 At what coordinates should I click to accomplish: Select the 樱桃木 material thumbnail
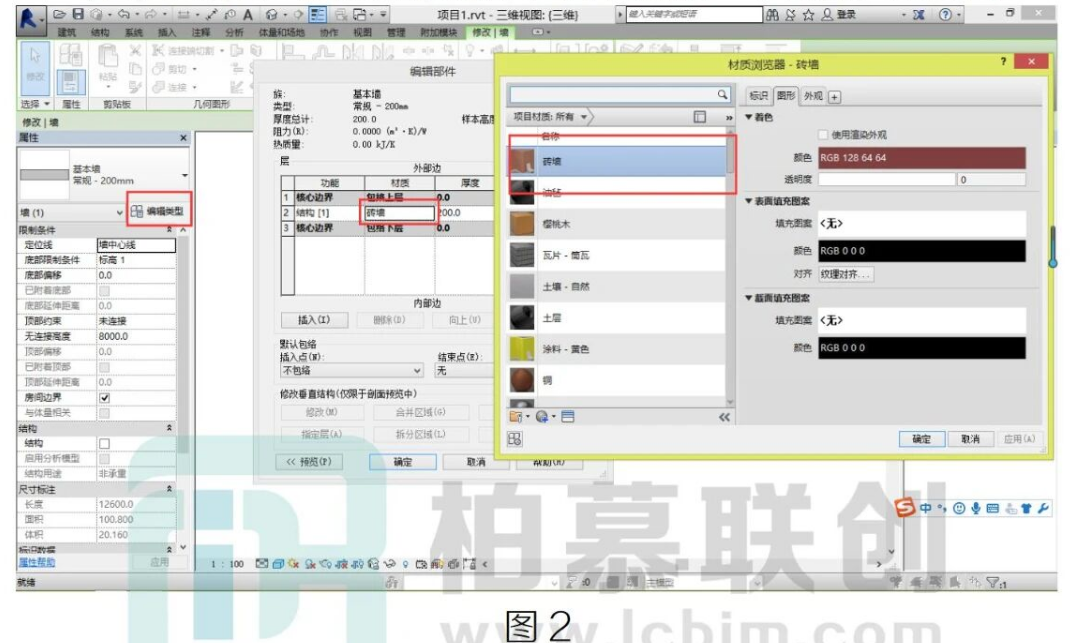point(522,223)
